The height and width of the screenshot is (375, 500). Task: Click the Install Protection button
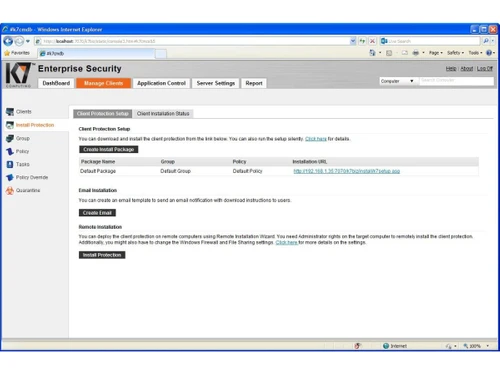point(102,255)
